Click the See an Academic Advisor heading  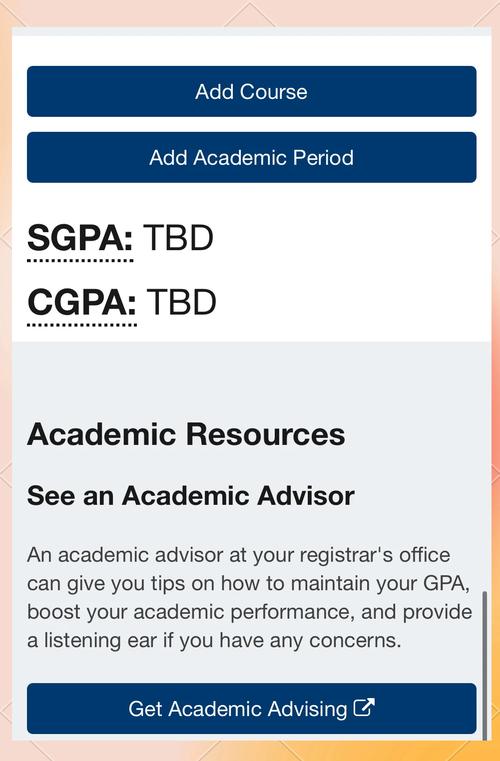point(191,496)
